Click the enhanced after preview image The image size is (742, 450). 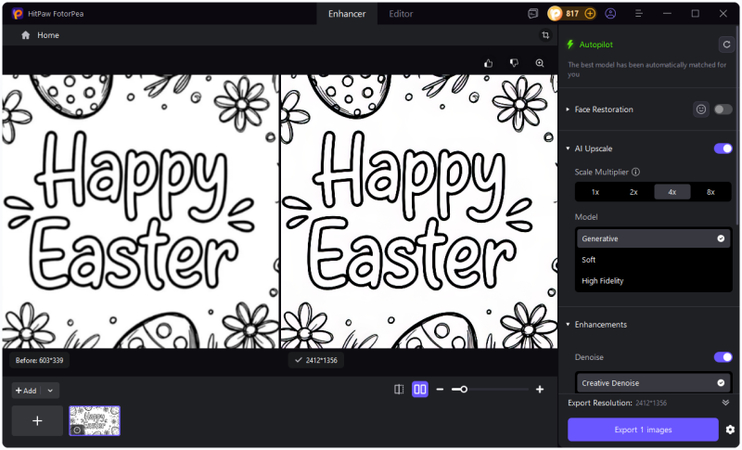[419, 212]
